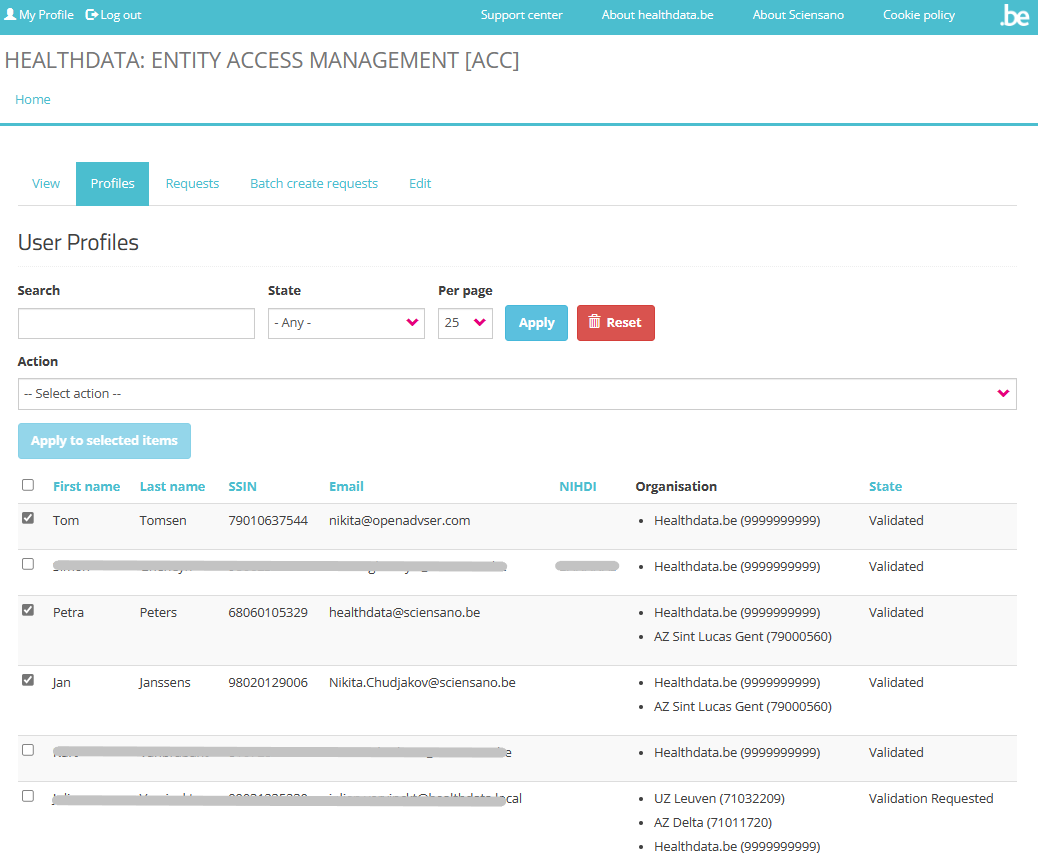The image size is (1038, 865).
Task: Expand the Select action dropdown
Action: 517,394
